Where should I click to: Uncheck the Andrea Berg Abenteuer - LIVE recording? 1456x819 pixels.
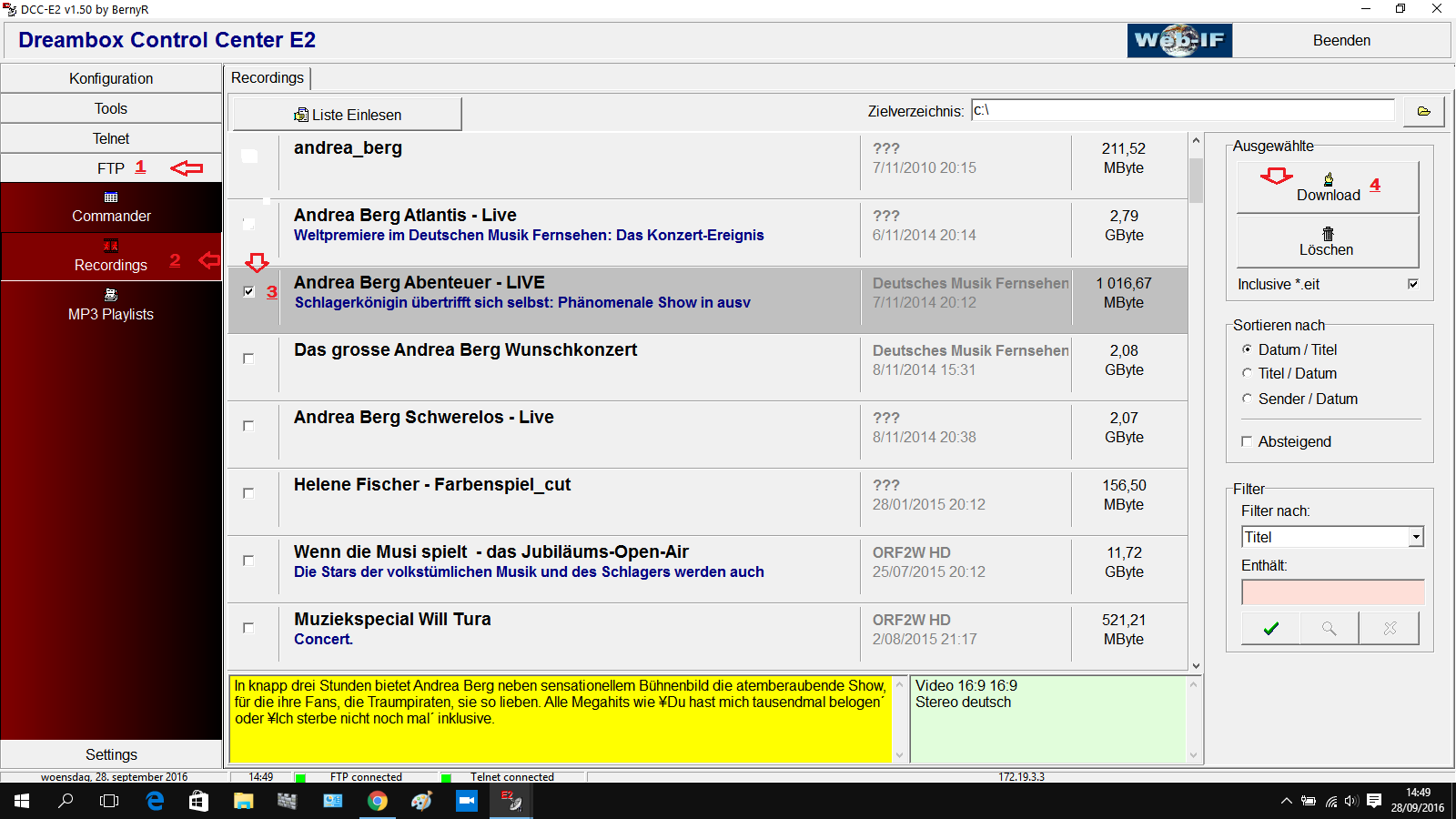248,291
